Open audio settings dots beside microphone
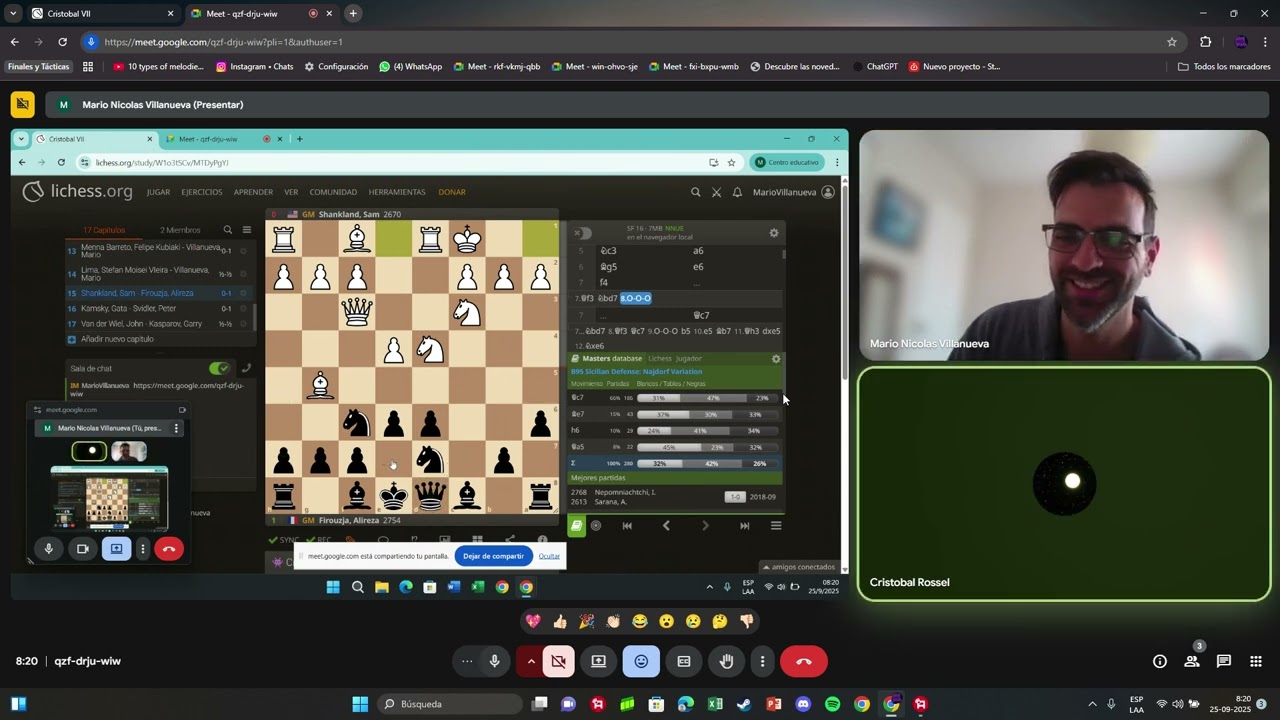The height and width of the screenshot is (720, 1280). coord(467,661)
